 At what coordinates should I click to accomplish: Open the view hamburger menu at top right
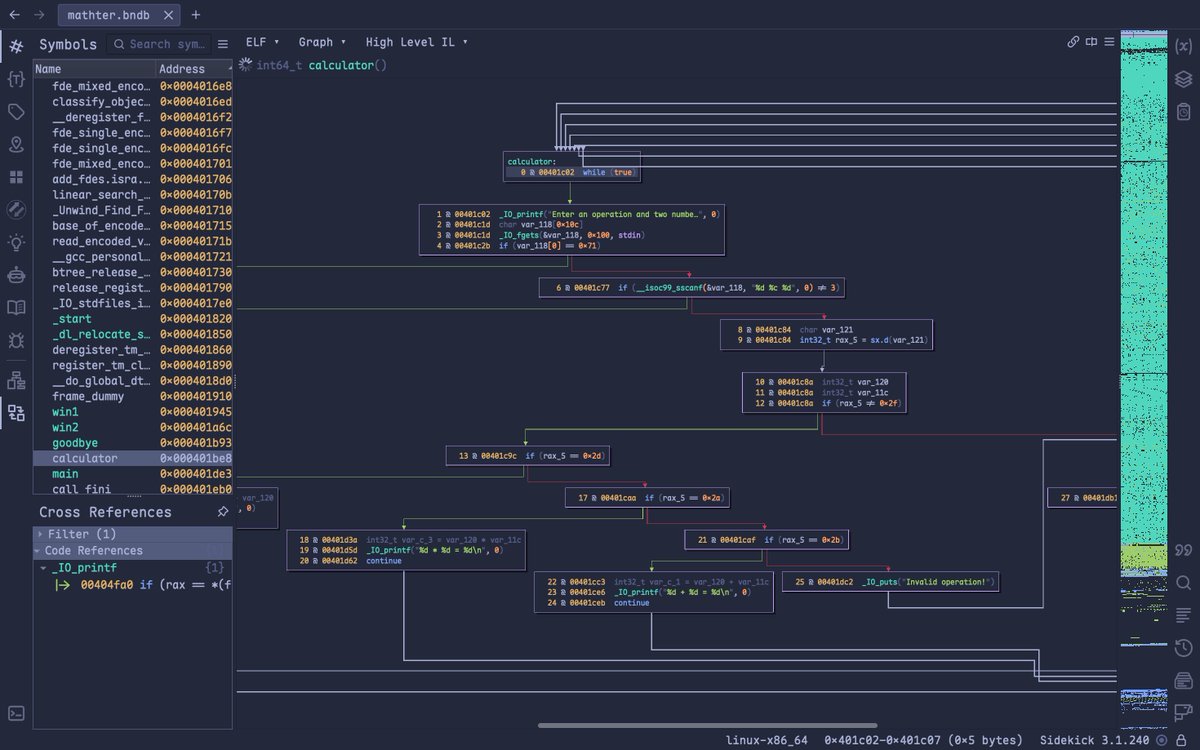pos(1109,42)
